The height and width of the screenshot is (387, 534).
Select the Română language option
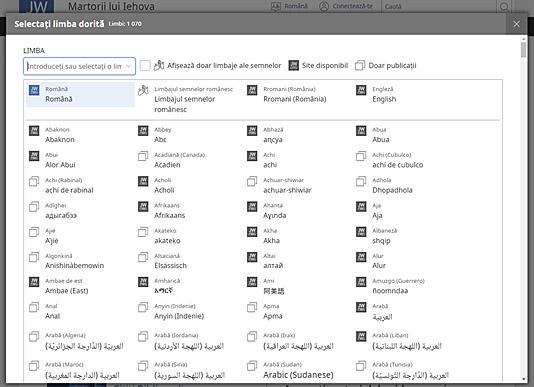coord(80,94)
